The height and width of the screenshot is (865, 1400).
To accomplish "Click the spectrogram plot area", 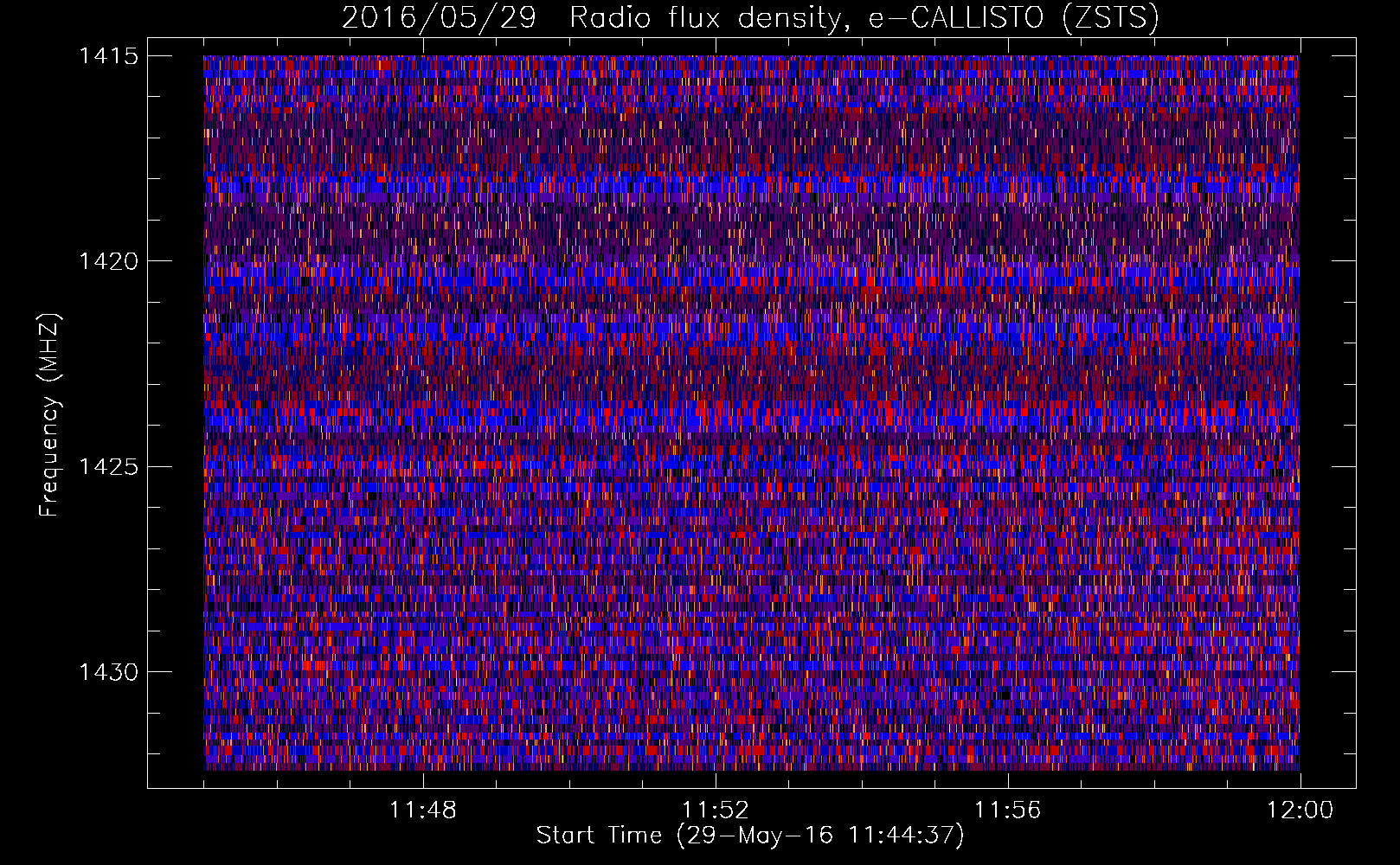I will point(751,413).
